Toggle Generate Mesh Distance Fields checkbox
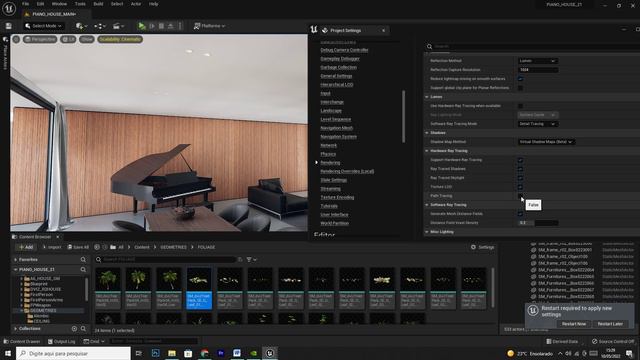The height and width of the screenshot is (360, 640). tap(520, 214)
